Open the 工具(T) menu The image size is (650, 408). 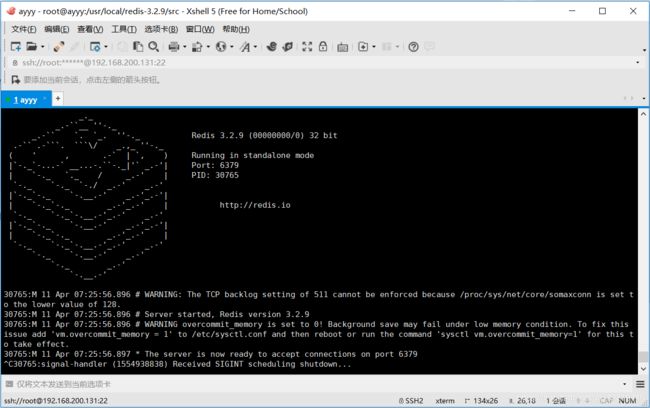pos(124,29)
